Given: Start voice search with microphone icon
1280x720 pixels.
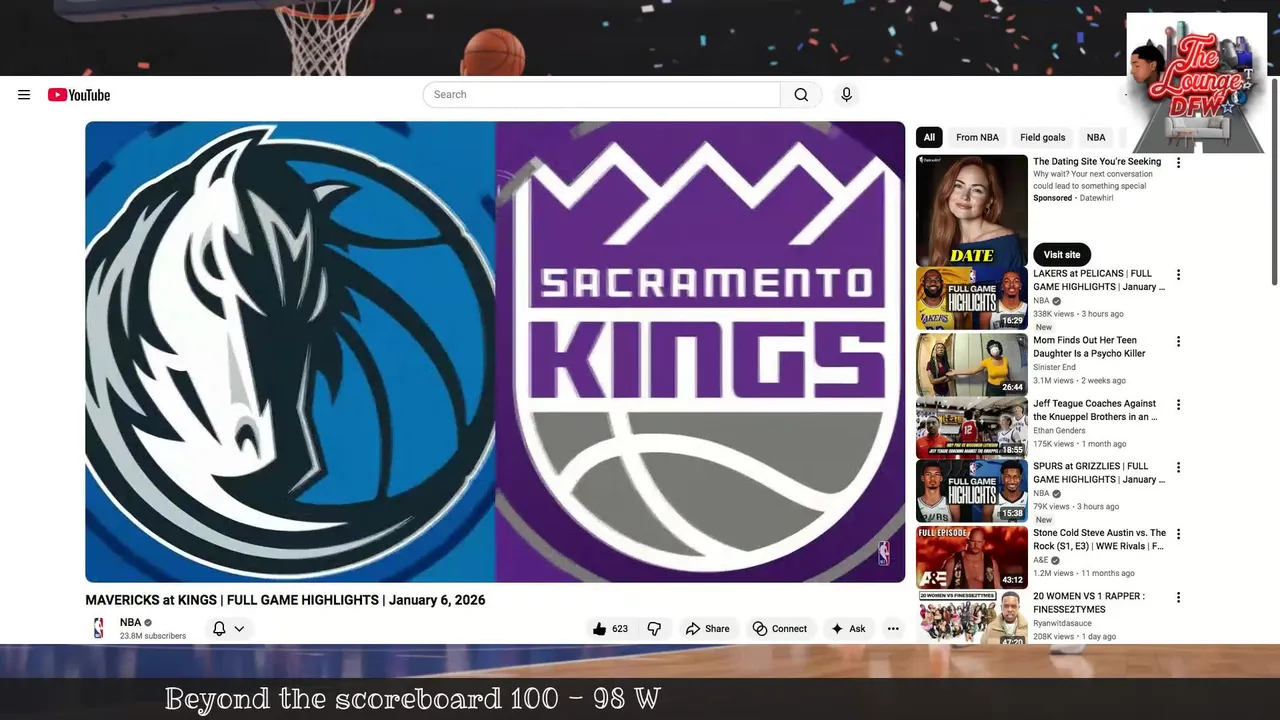Looking at the screenshot, I should [x=846, y=95].
